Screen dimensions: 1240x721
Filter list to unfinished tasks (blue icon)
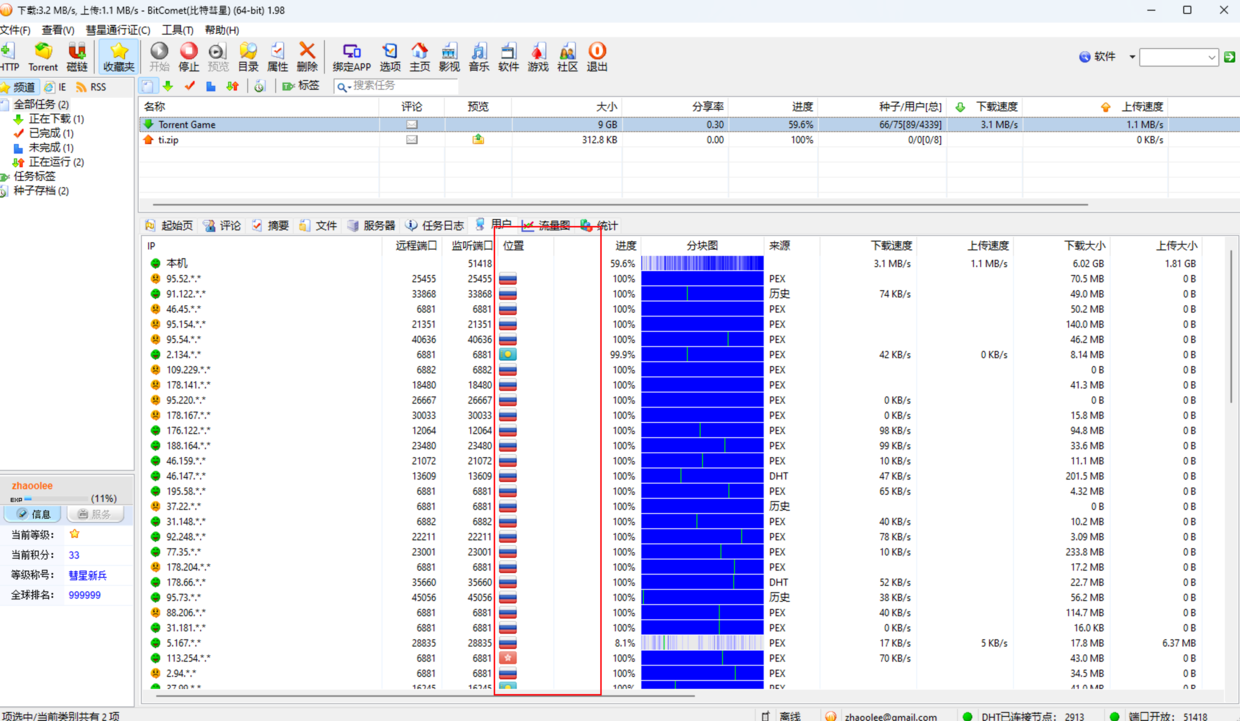point(211,87)
